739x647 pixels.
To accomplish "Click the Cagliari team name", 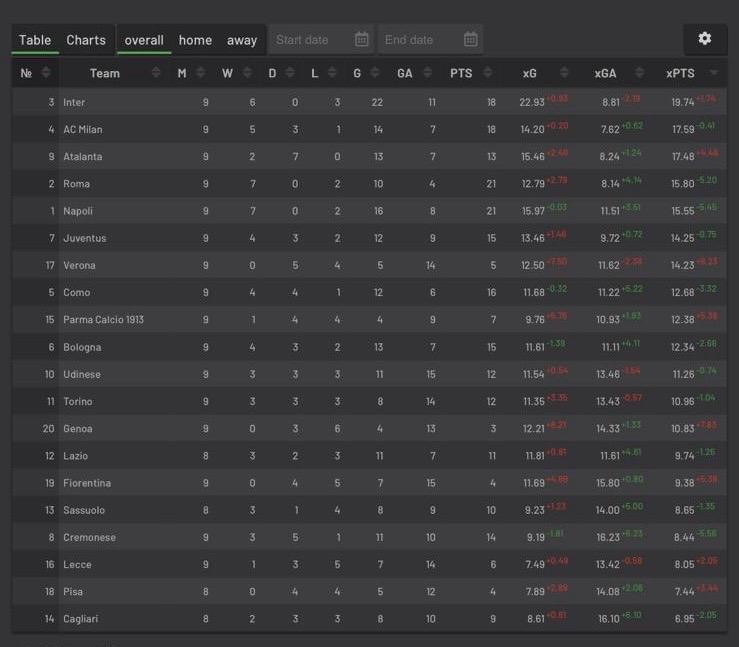I will point(82,619).
